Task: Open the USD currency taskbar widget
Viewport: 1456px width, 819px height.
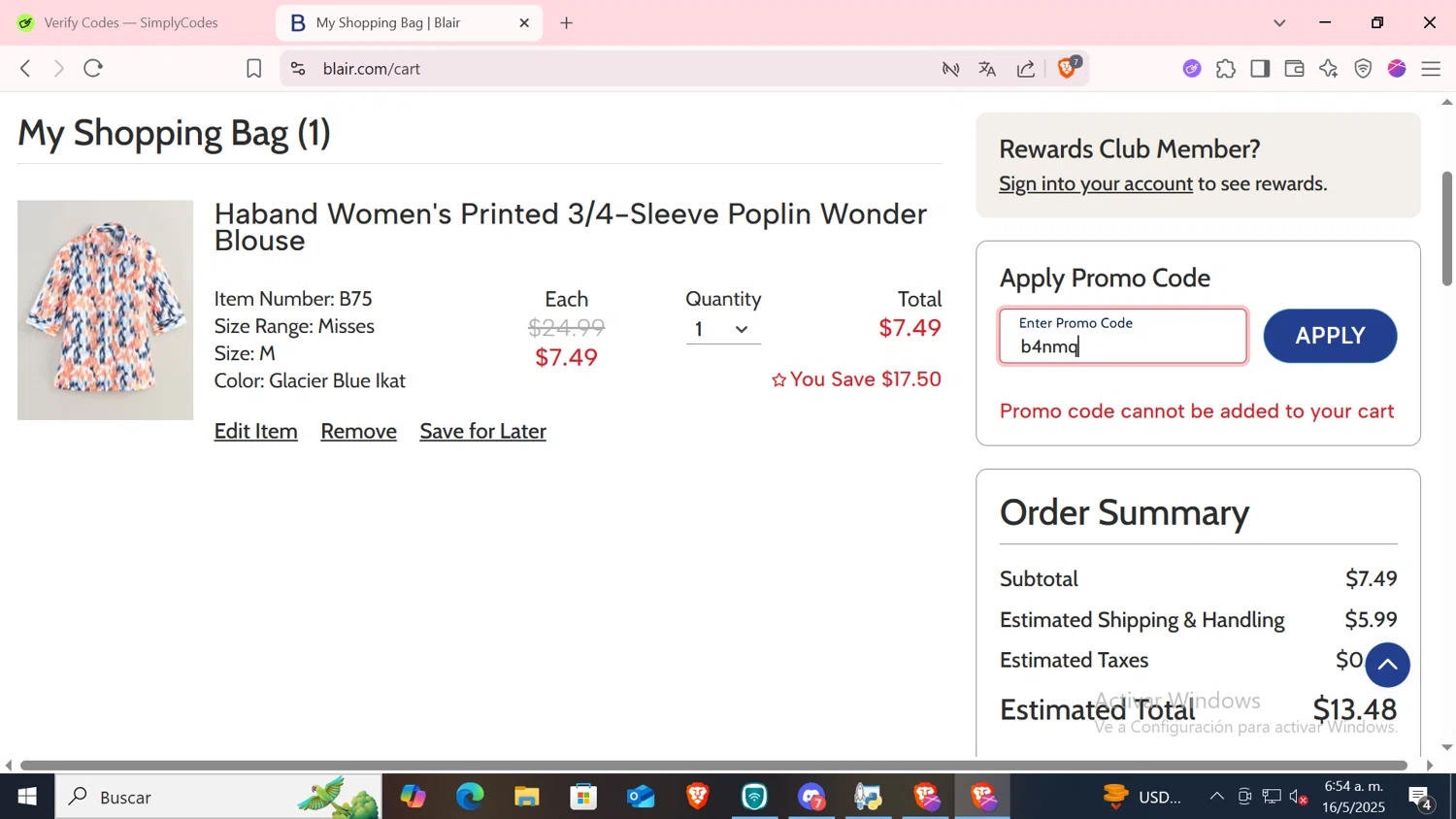Action: tap(1142, 797)
